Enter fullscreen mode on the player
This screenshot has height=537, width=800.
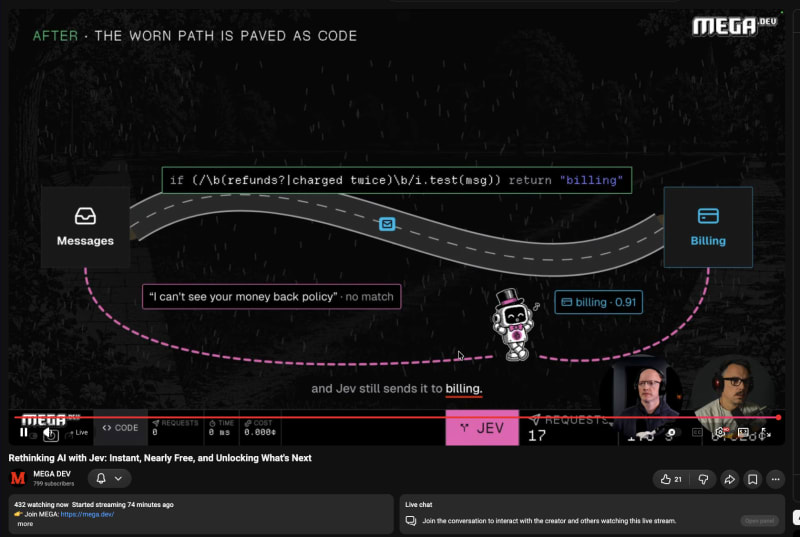pos(765,433)
